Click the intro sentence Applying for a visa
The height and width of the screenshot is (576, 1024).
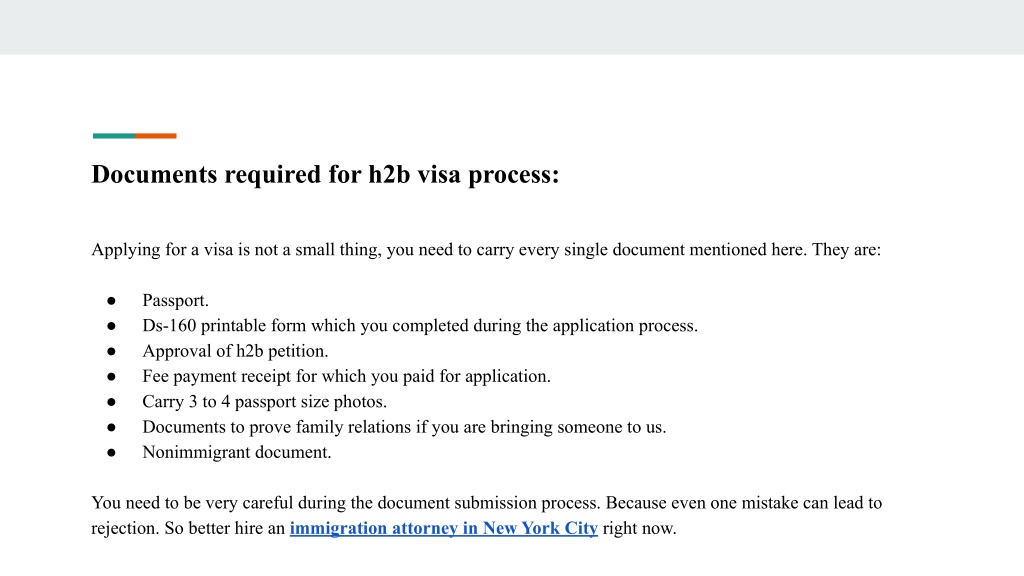click(486, 250)
